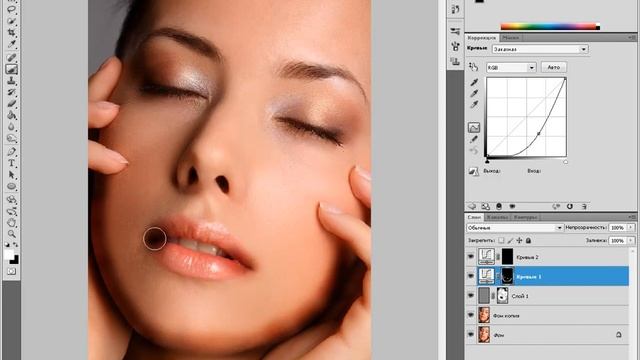Click the Заливка 100% field
This screenshot has height=360, width=640.
pyautogui.click(x=617, y=241)
